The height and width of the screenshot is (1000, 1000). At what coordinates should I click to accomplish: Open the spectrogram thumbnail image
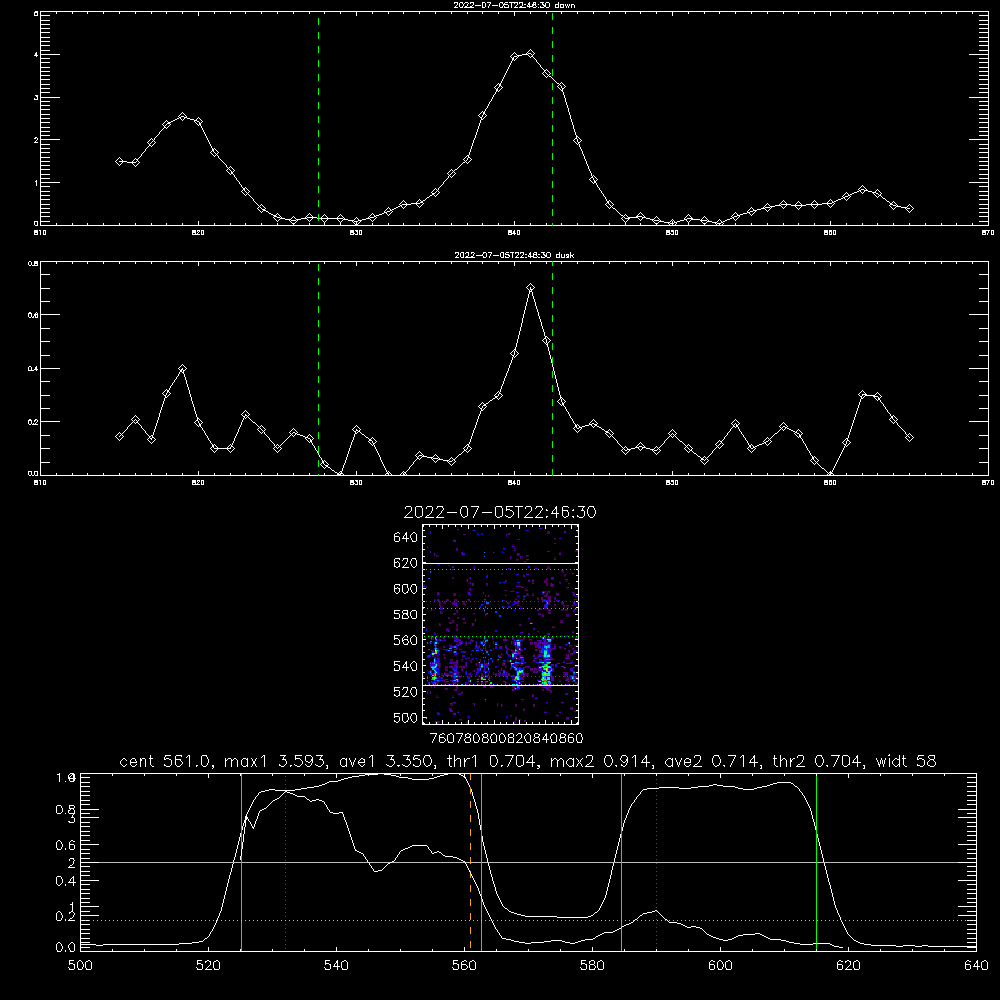[x=500, y=624]
